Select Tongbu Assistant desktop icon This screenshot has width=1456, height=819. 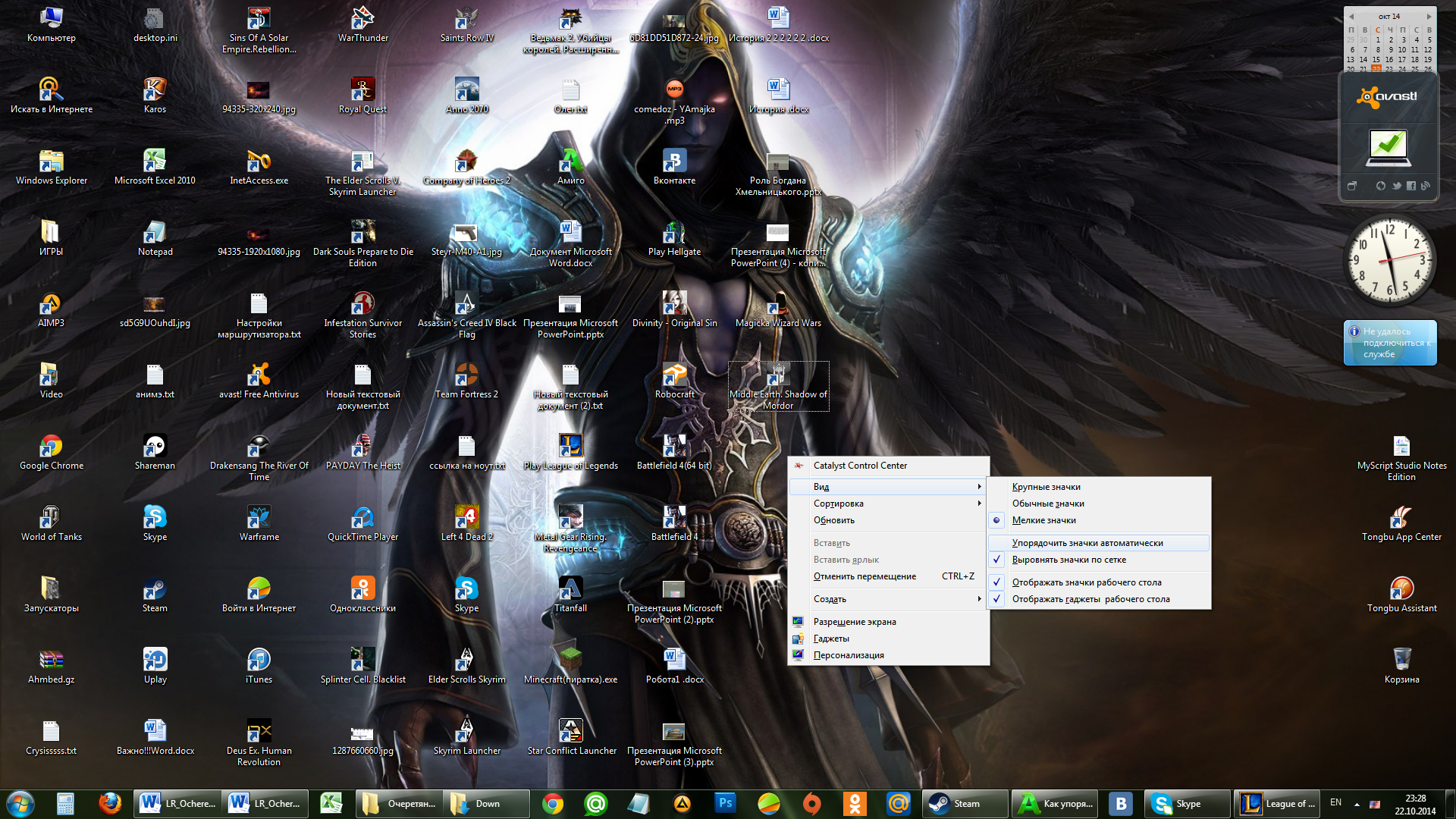tap(1401, 595)
